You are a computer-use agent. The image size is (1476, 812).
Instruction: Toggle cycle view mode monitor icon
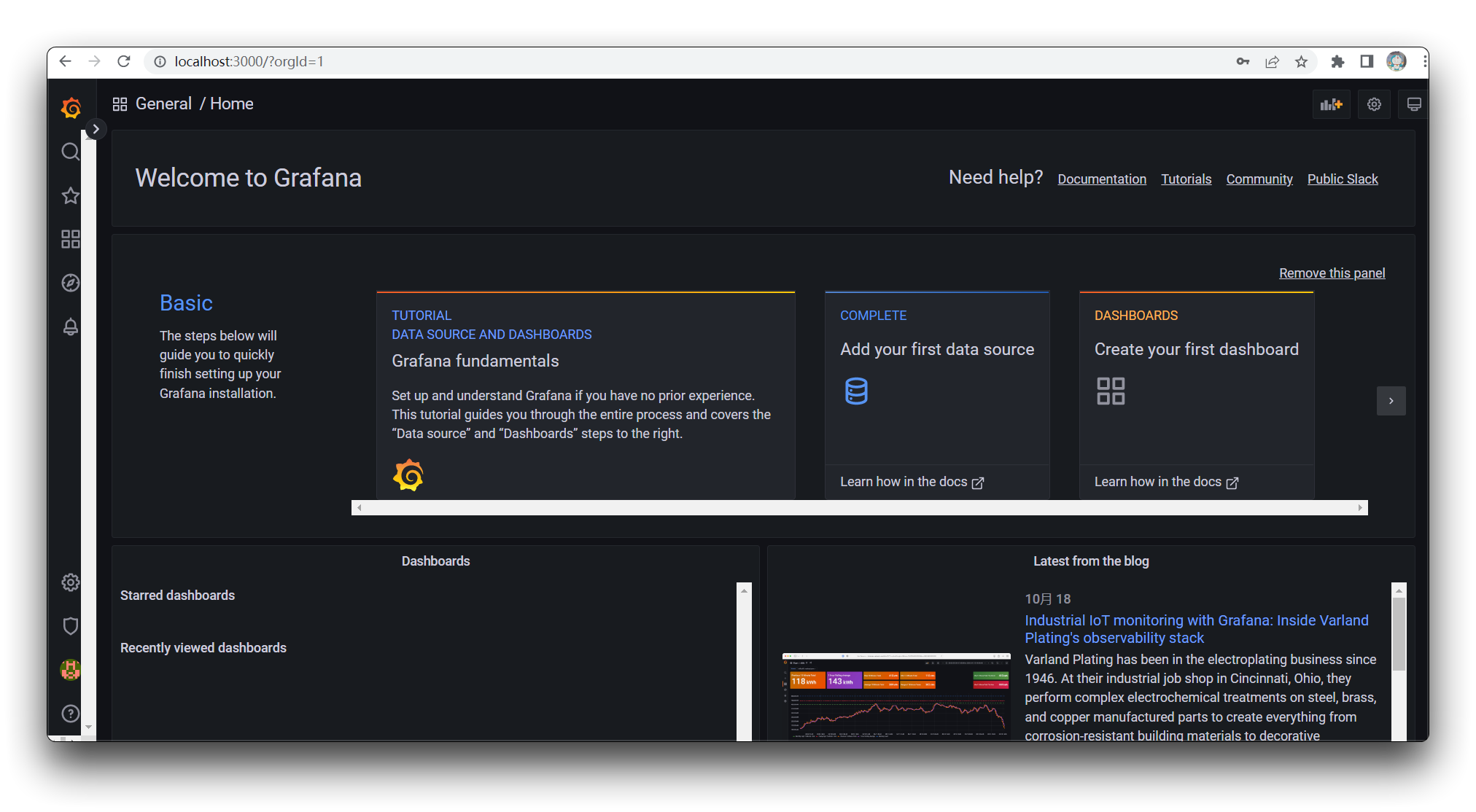(1413, 104)
